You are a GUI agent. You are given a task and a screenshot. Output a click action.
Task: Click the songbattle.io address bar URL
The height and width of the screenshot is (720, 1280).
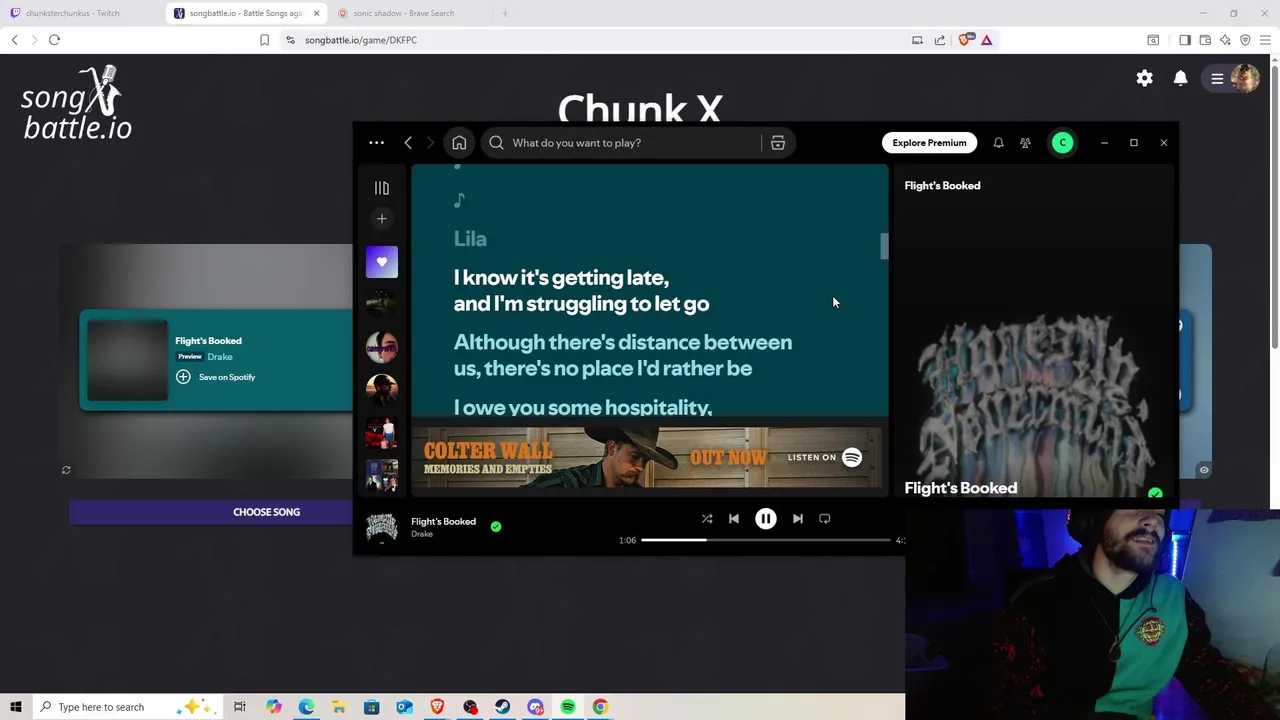[x=361, y=40]
